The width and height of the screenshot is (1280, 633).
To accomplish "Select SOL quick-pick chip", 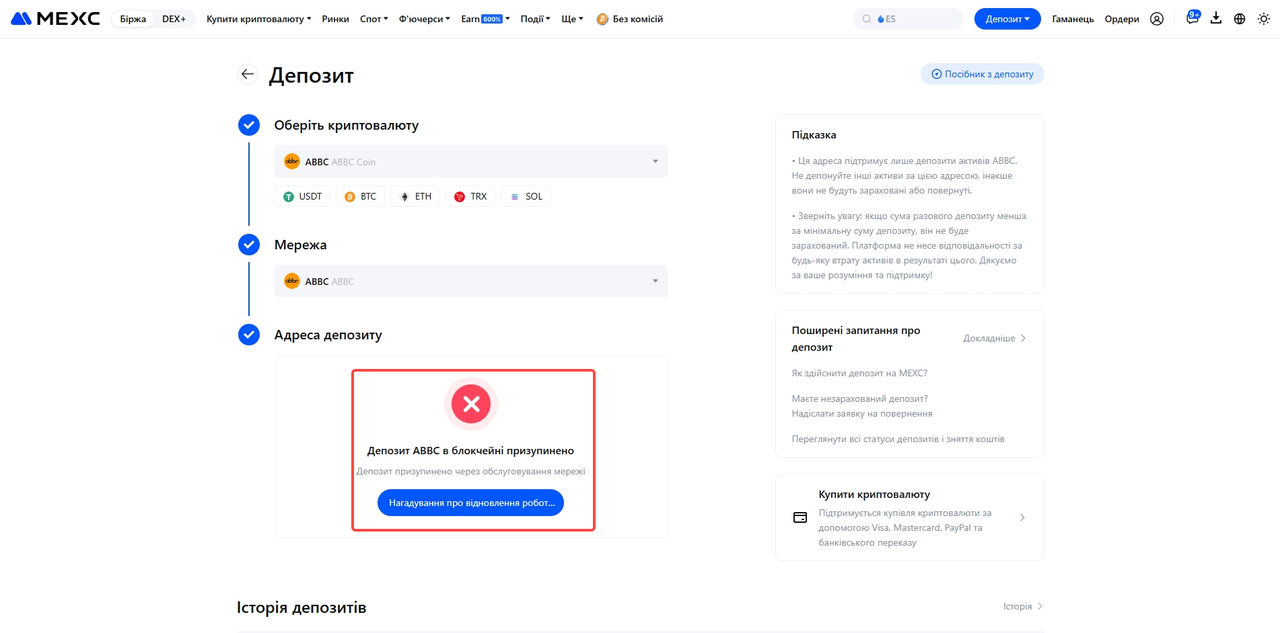I will tap(526, 197).
